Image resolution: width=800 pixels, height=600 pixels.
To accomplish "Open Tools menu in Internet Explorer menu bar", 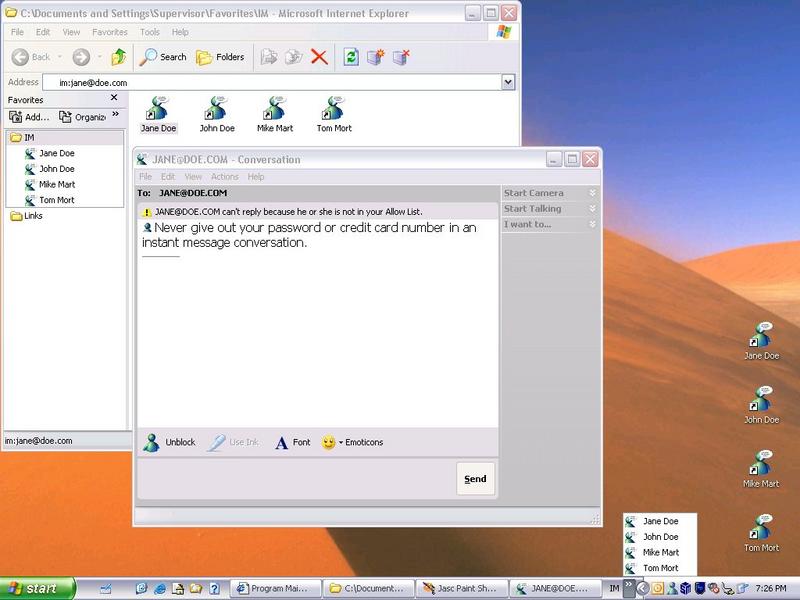I will point(150,32).
